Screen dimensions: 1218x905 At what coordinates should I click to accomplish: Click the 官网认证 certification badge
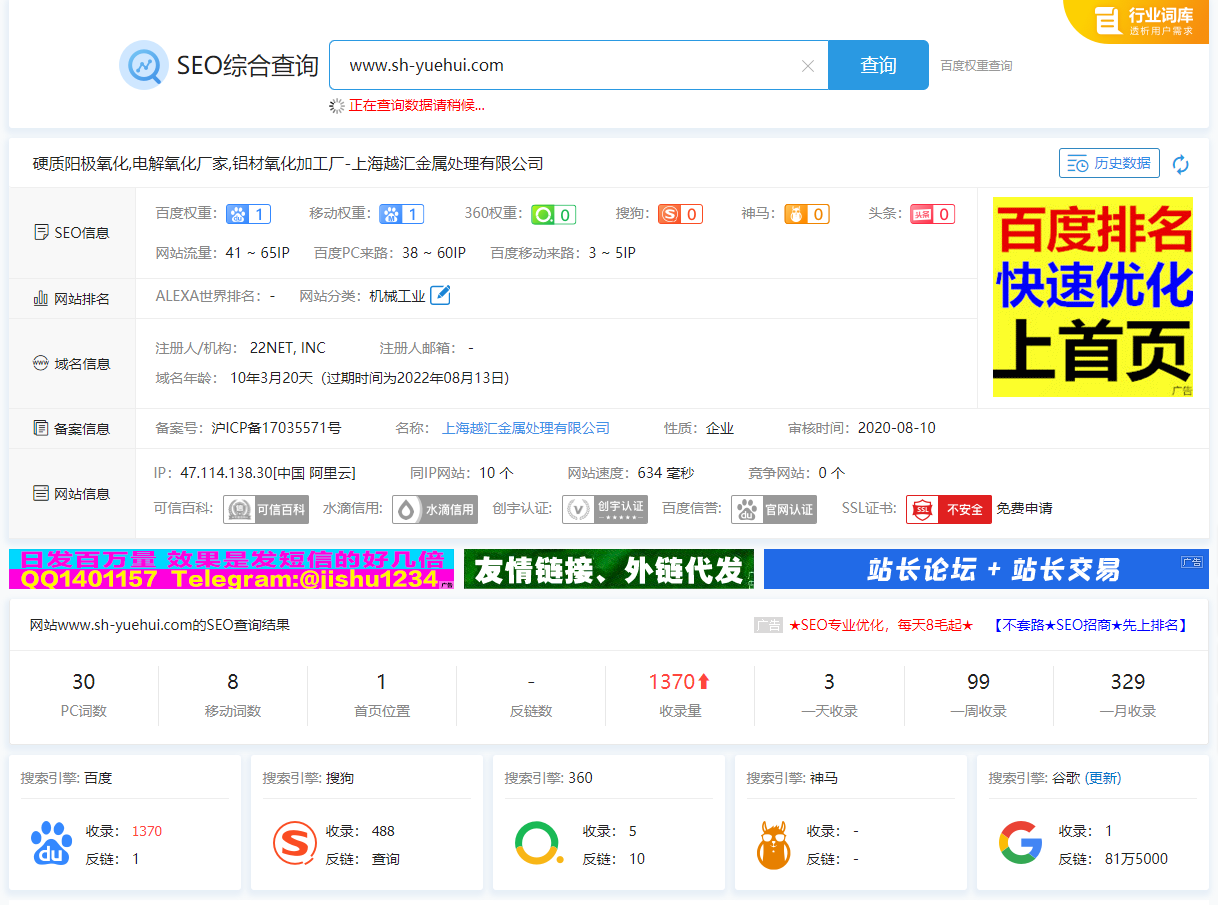coord(773,509)
